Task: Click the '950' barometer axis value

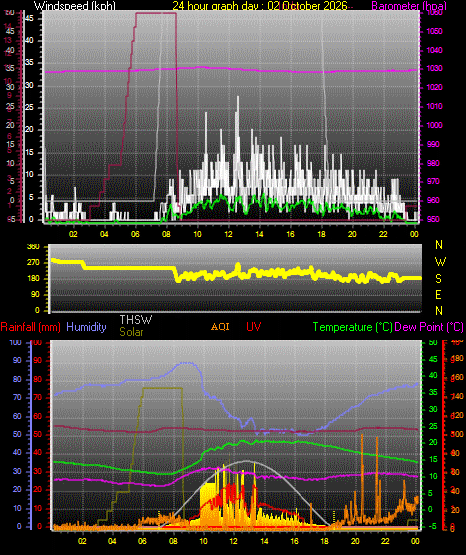Action: click(x=433, y=219)
